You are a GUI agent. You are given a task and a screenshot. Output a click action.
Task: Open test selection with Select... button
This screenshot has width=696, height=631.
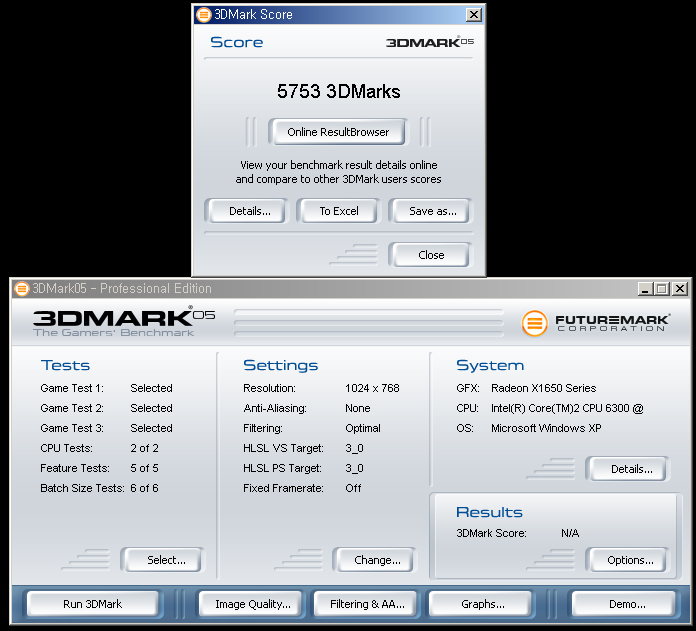click(x=163, y=560)
